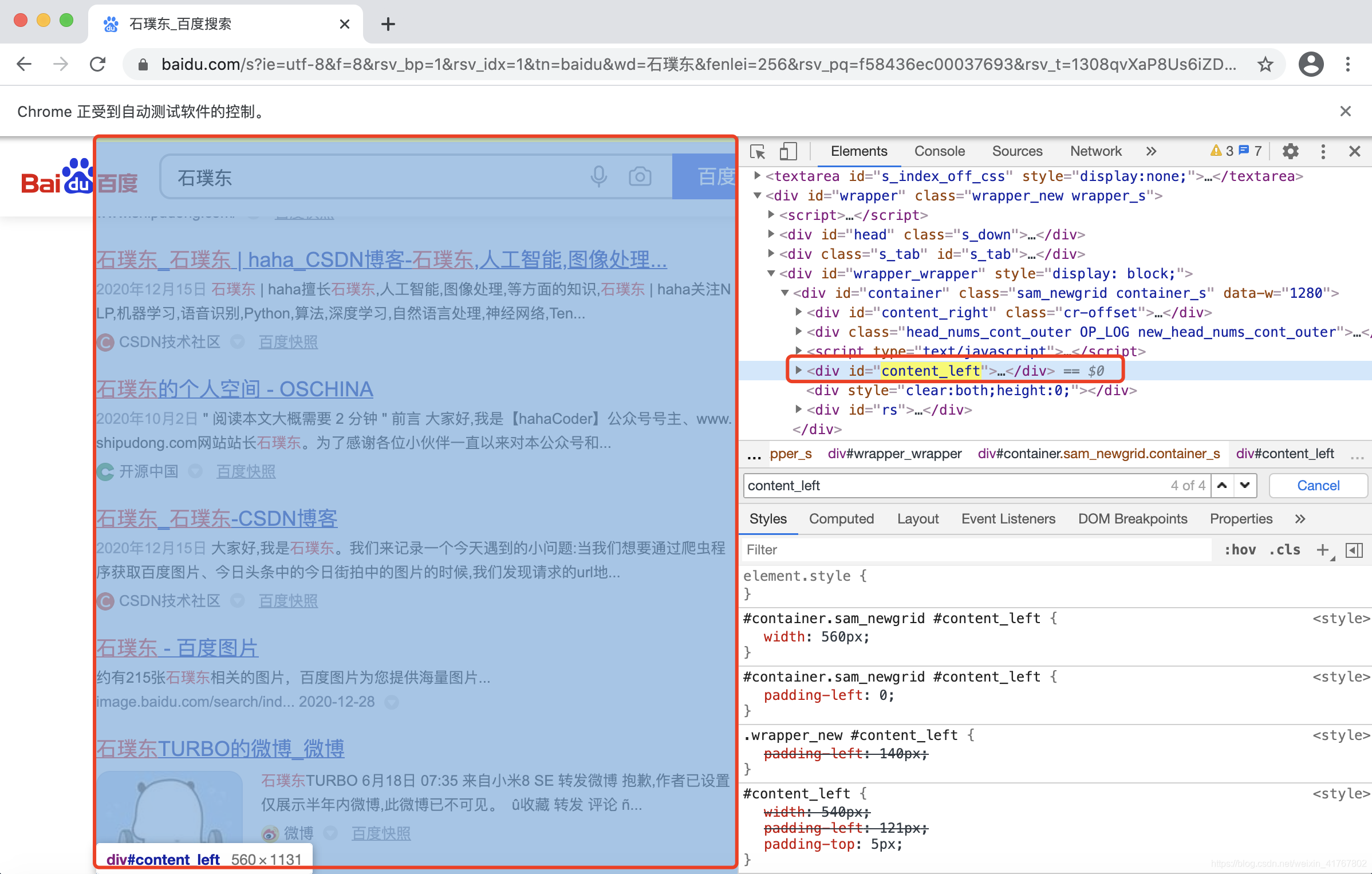Open the OSCHINA personal space result link
The height and width of the screenshot is (874, 1372).
pos(234,389)
